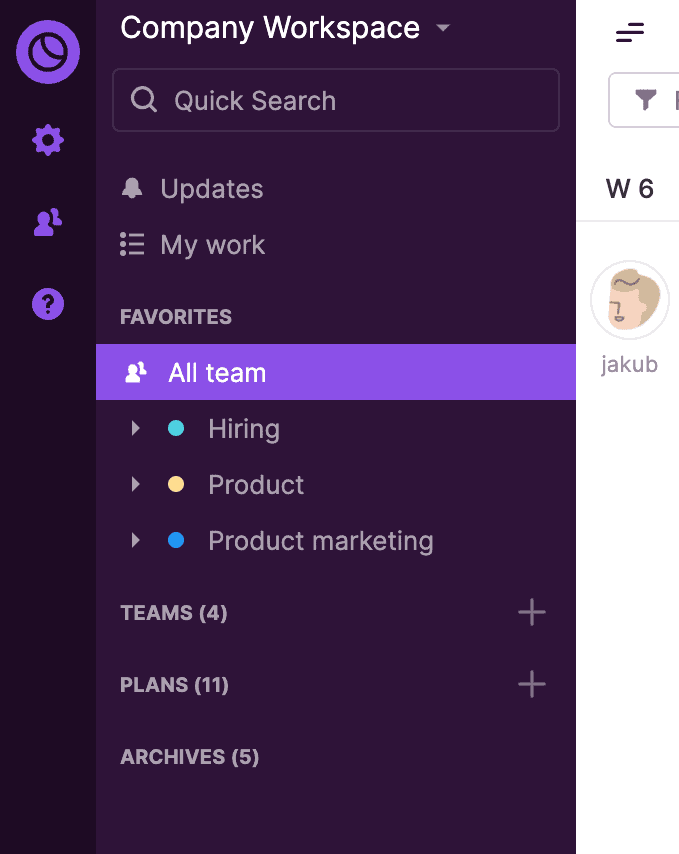This screenshot has width=679, height=854.
Task: Expand the Product marketing arrow
Action: [136, 541]
